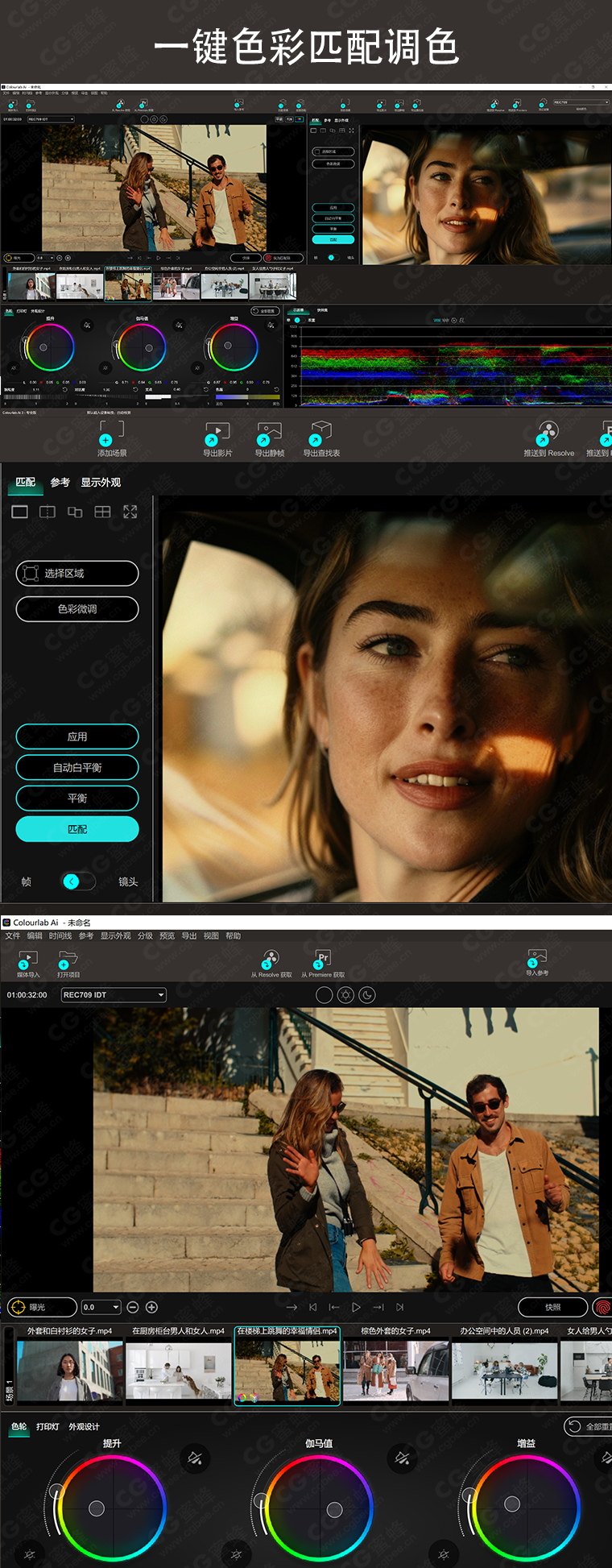Open the 时间线 menu
Image resolution: width=612 pixels, height=1568 pixels.
pyautogui.click(x=60, y=935)
